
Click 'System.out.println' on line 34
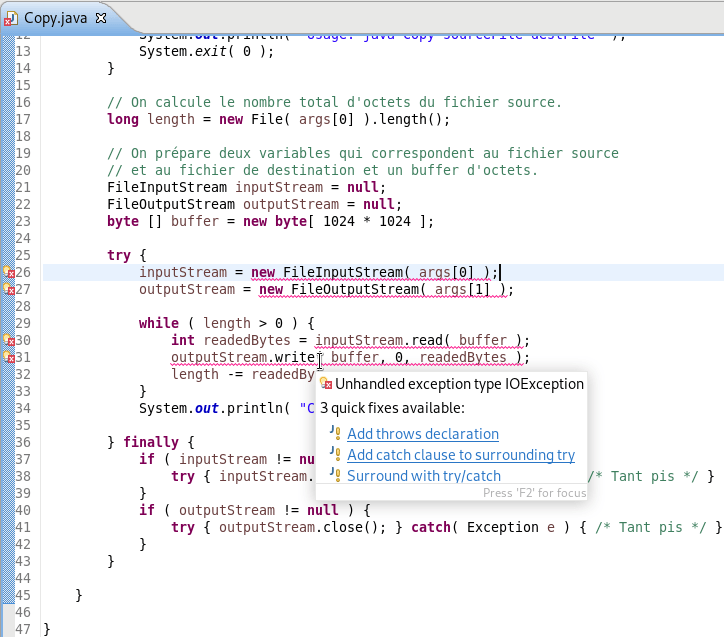tap(210, 409)
